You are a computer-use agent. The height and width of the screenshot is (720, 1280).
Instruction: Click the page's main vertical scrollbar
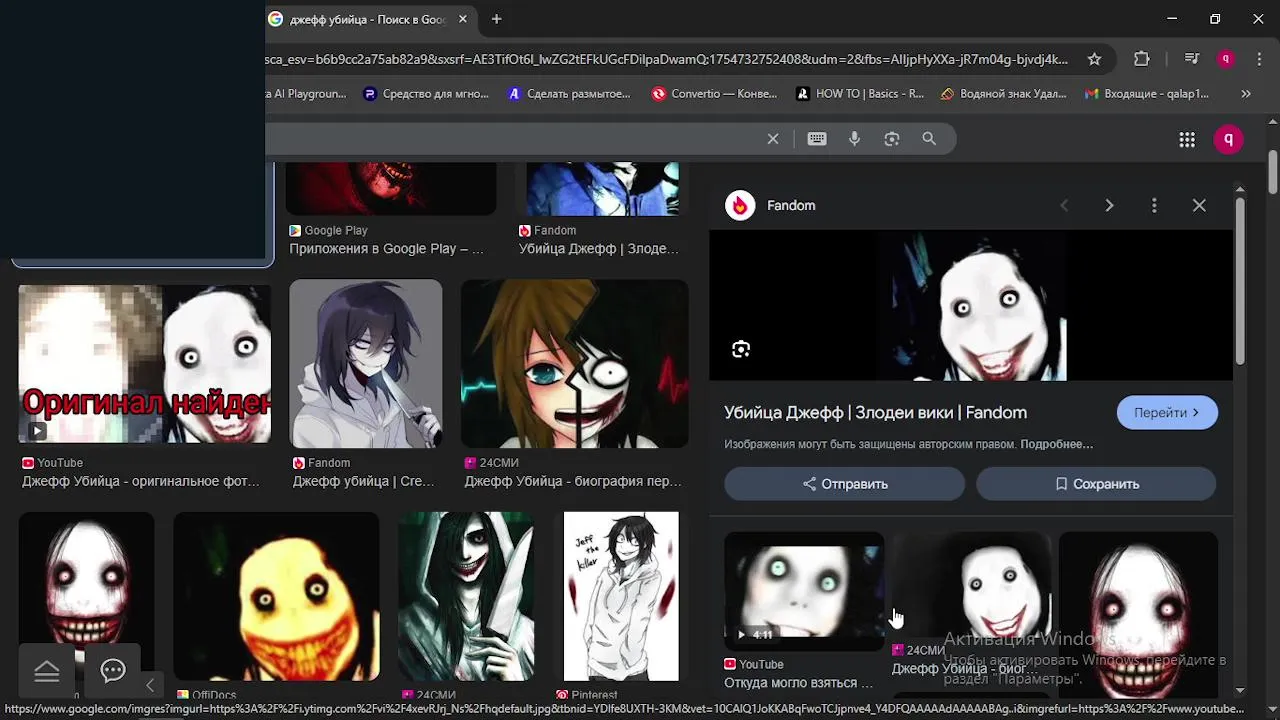1272,172
